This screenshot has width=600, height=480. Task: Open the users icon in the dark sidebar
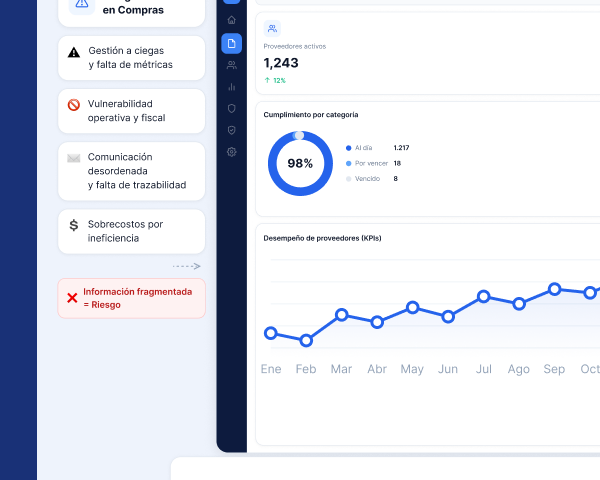coord(232,65)
